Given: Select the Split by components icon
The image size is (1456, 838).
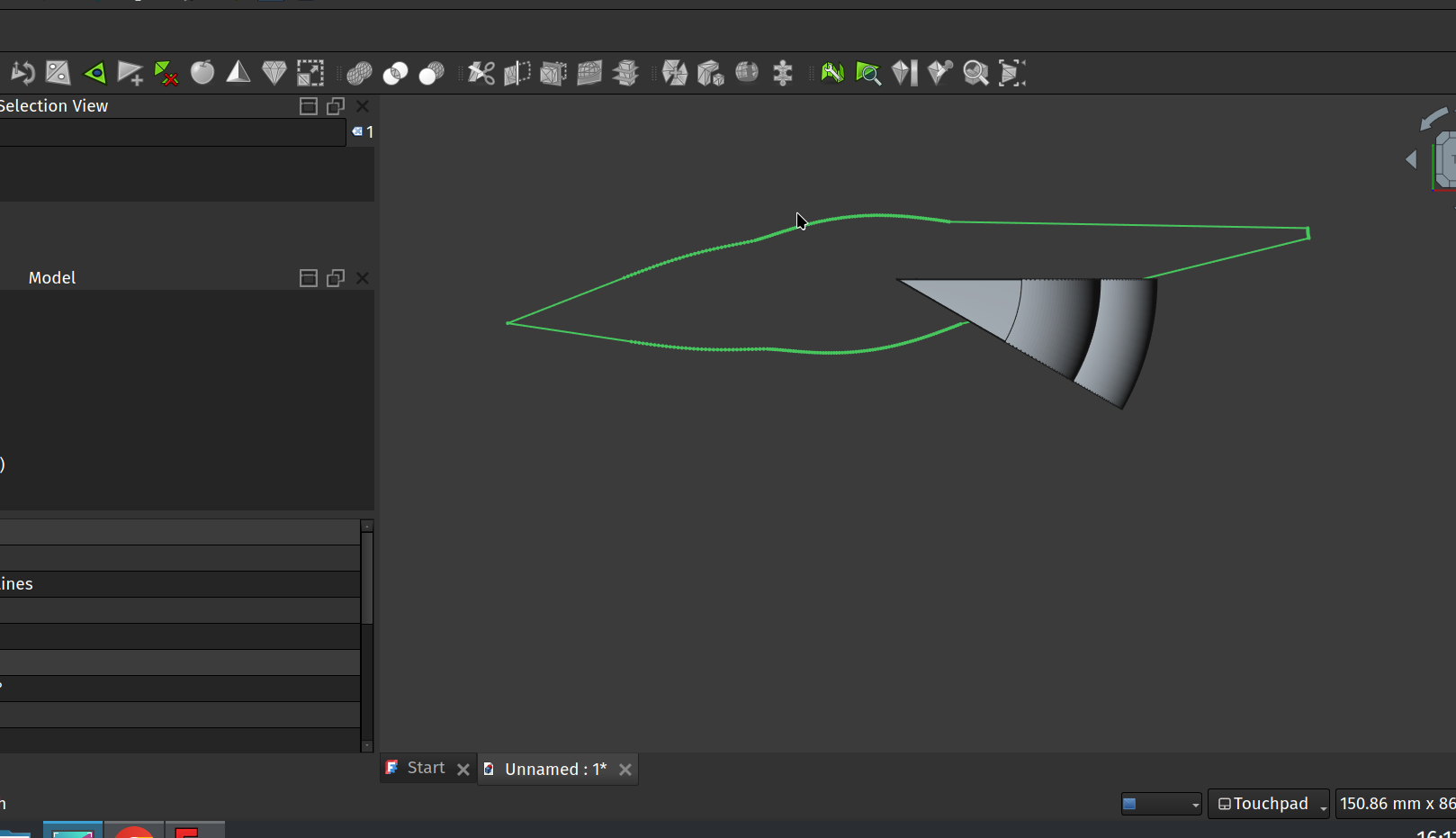Looking at the screenshot, I should tap(711, 73).
